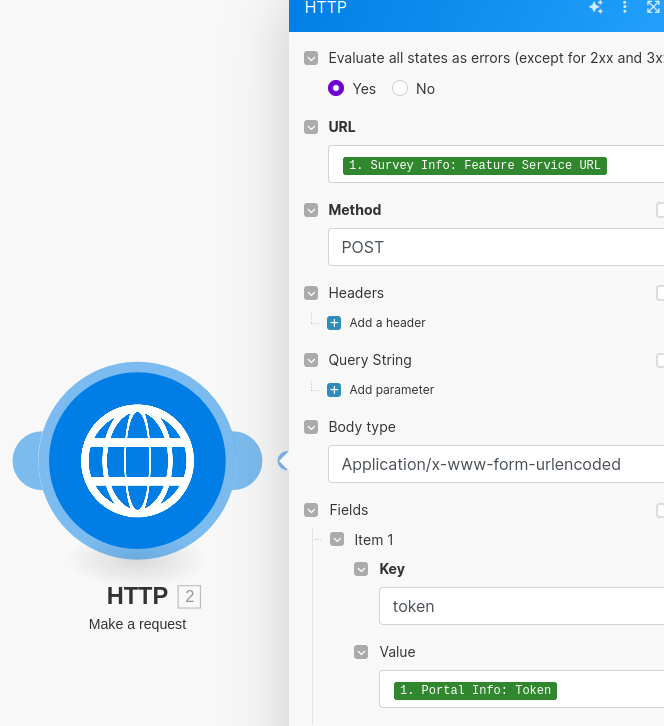Open the Method dropdown showing POST
Screen dimensions: 664x726
pyautogui.click(x=496, y=247)
